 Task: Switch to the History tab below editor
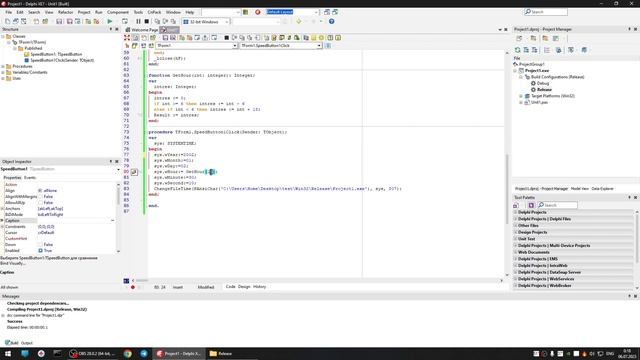pos(259,287)
